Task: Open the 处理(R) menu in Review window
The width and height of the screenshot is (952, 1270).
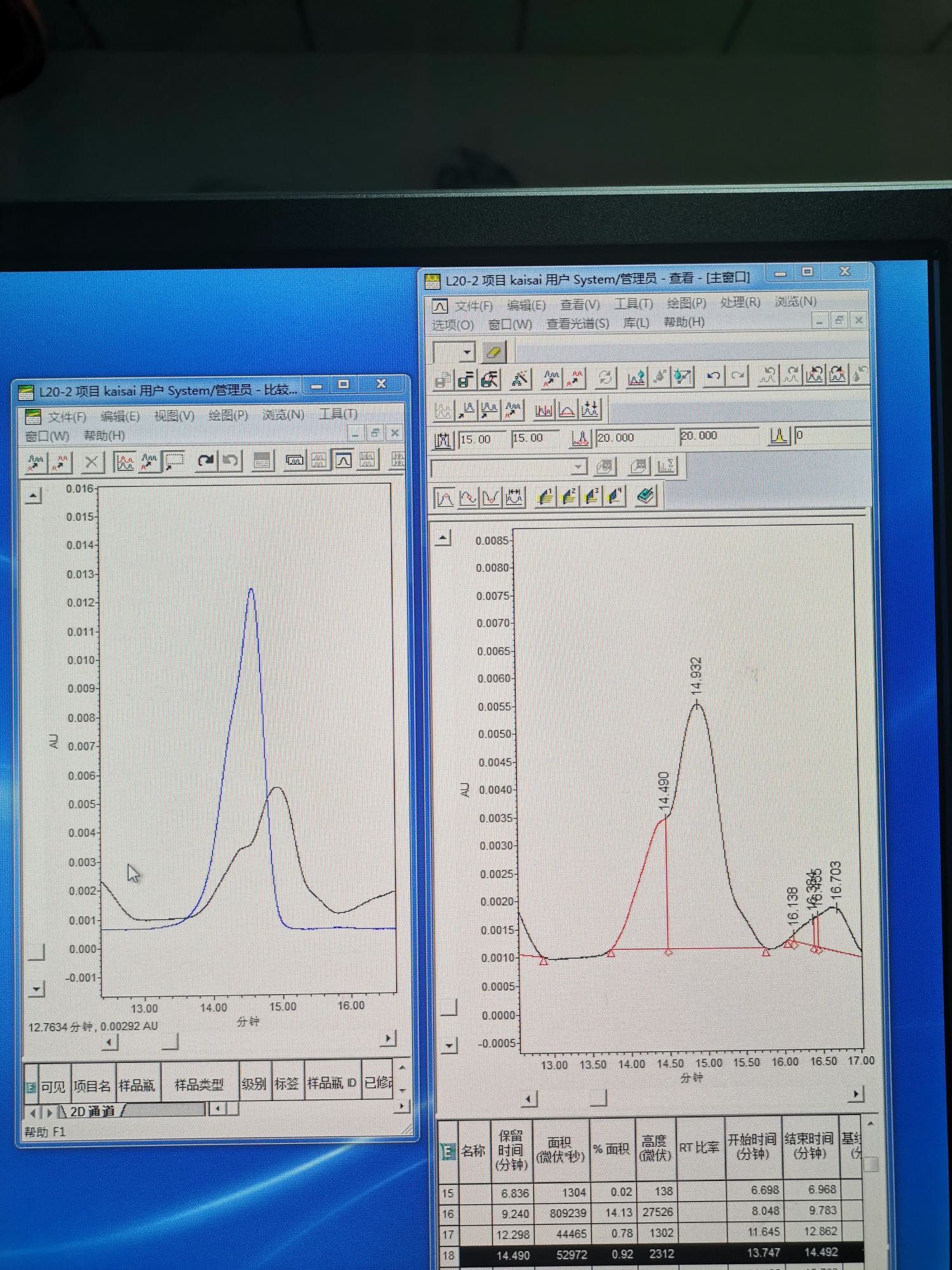Action: coord(739,302)
